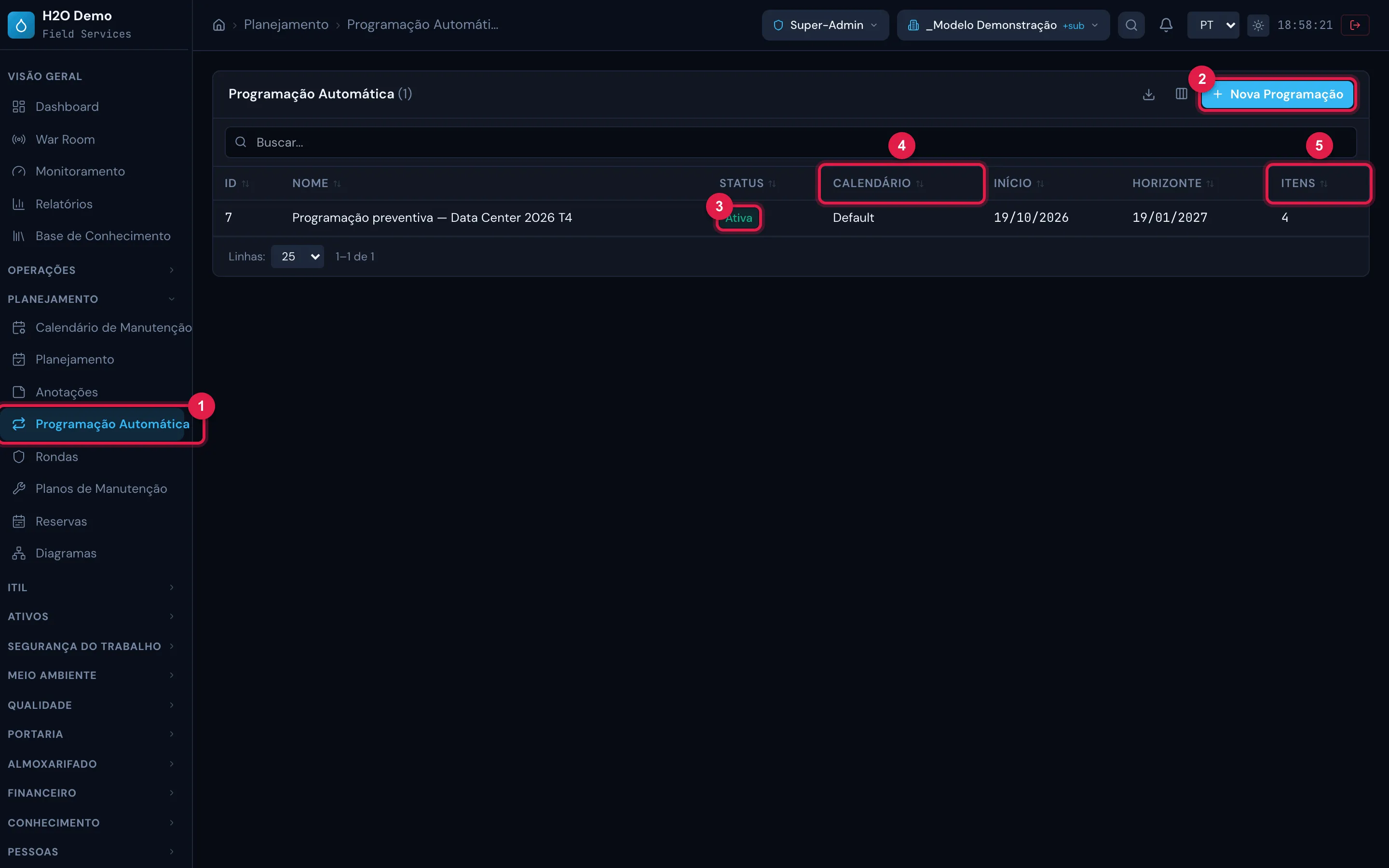Click Calendário de Manutenção calendar icon
The height and width of the screenshot is (868, 1389).
coord(19,327)
